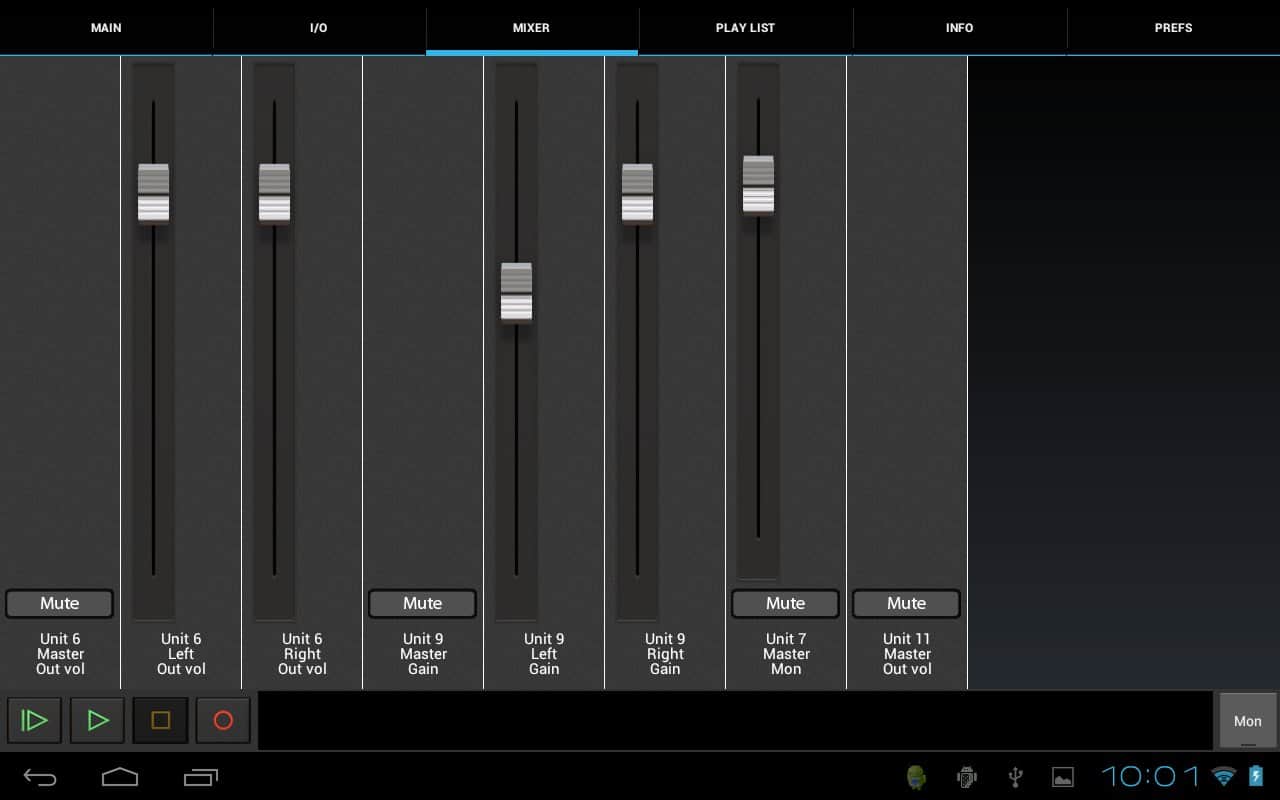Mute Unit 6 Master Out vol
This screenshot has height=800, width=1280.
59,603
